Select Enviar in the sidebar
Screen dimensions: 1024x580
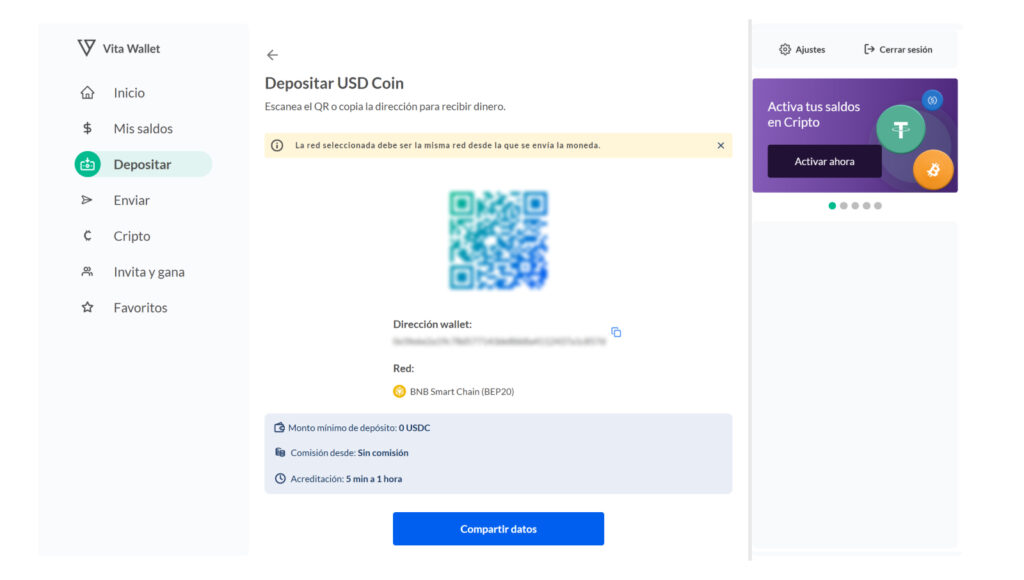[131, 200]
